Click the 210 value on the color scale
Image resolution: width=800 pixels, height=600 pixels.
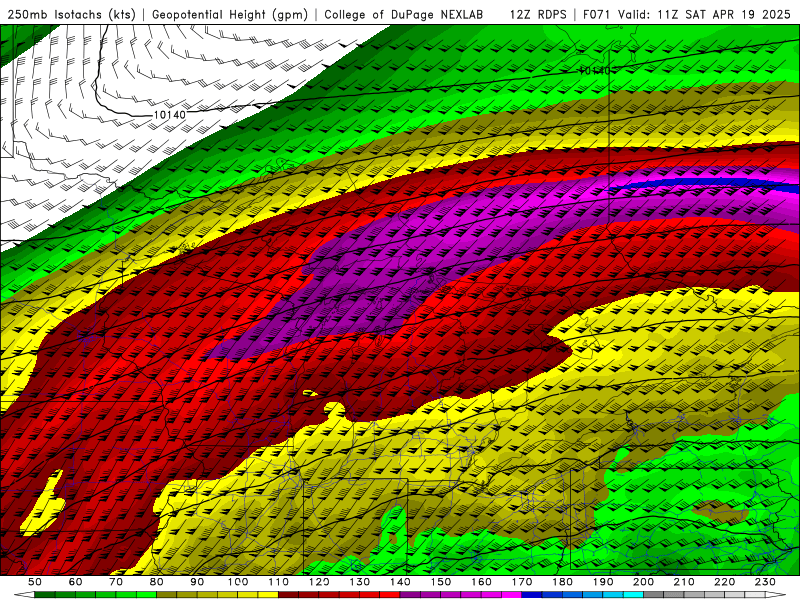coord(684,582)
